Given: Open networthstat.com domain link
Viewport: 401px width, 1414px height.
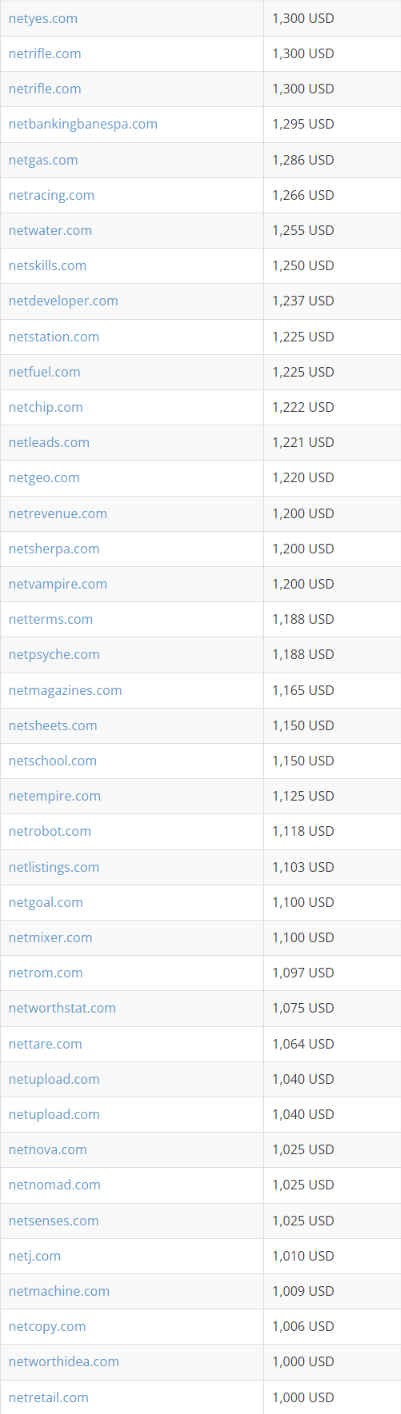Looking at the screenshot, I should [x=62, y=1008].
